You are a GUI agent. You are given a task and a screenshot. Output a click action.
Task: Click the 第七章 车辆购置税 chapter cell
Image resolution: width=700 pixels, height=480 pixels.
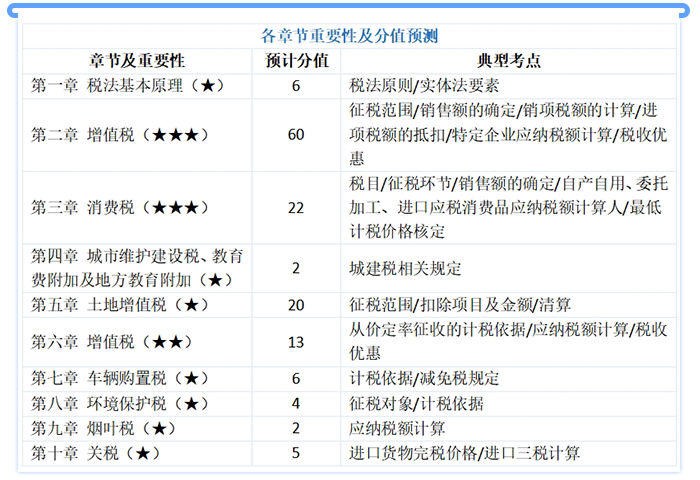tap(121, 379)
